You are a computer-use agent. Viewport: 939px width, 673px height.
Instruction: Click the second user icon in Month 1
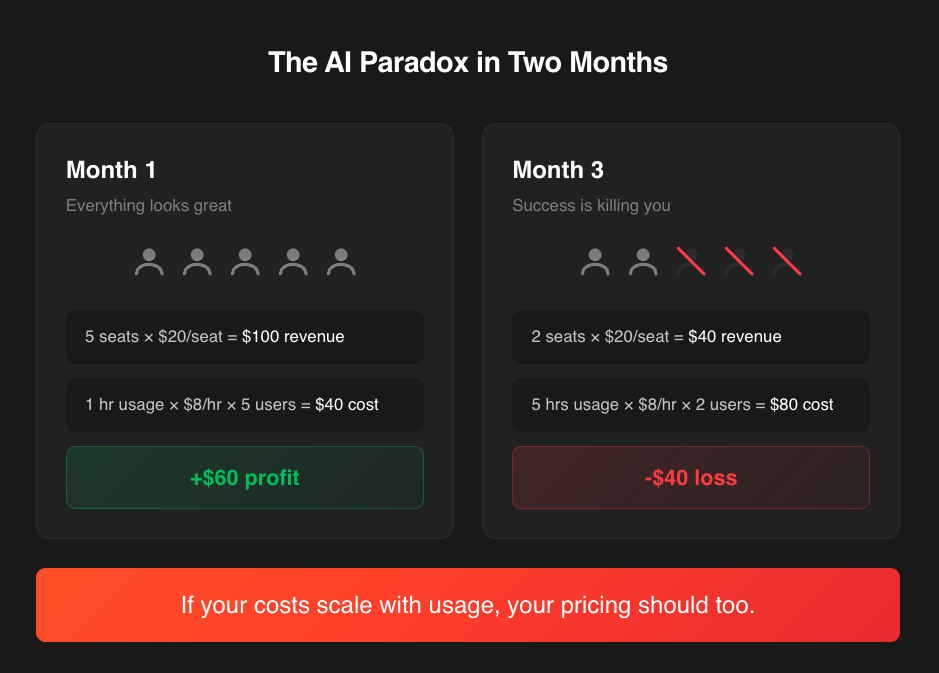(x=197, y=262)
